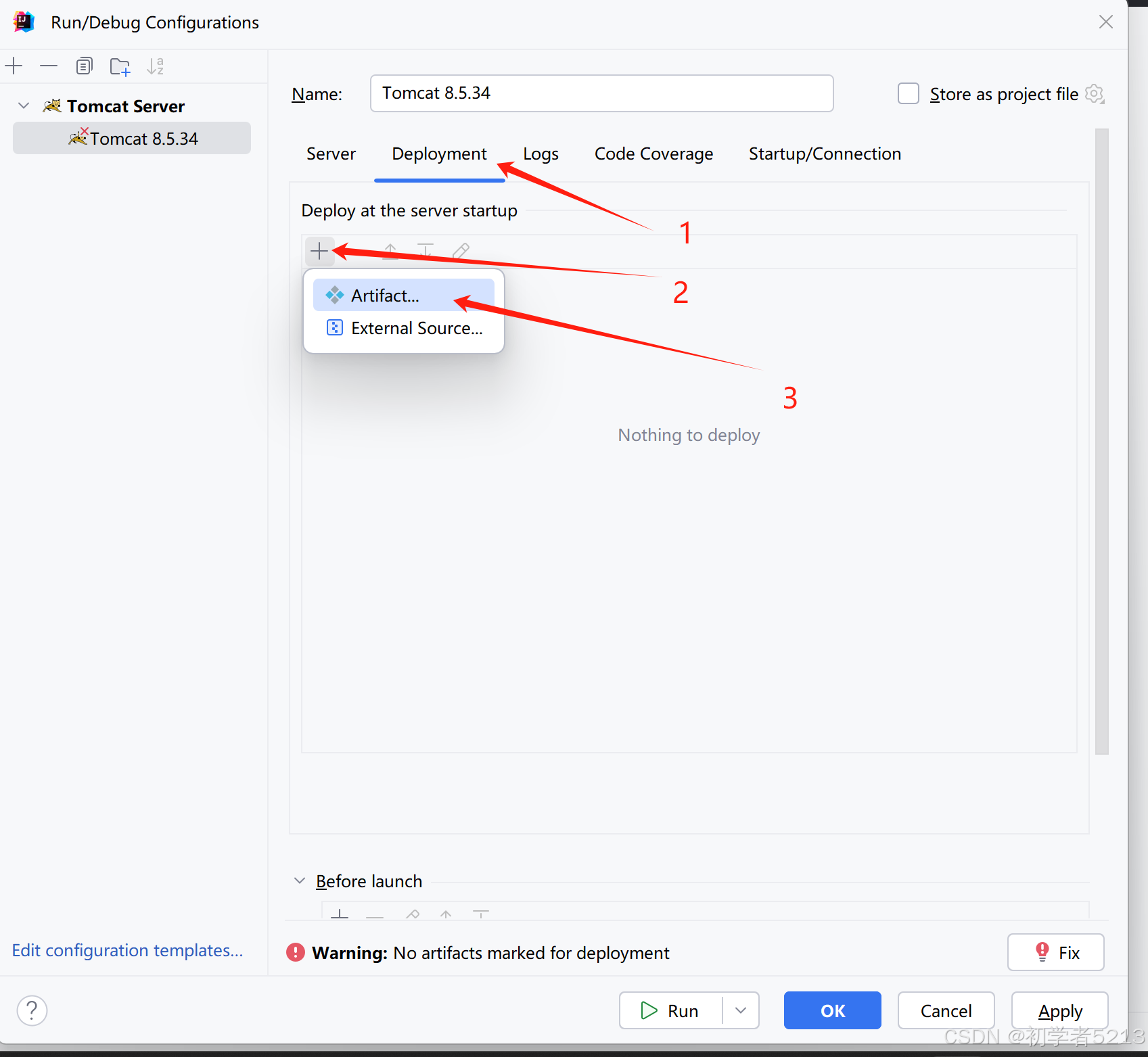Add a new run configuration with plus icon
This screenshot has height=1057, width=1148.
point(14,66)
